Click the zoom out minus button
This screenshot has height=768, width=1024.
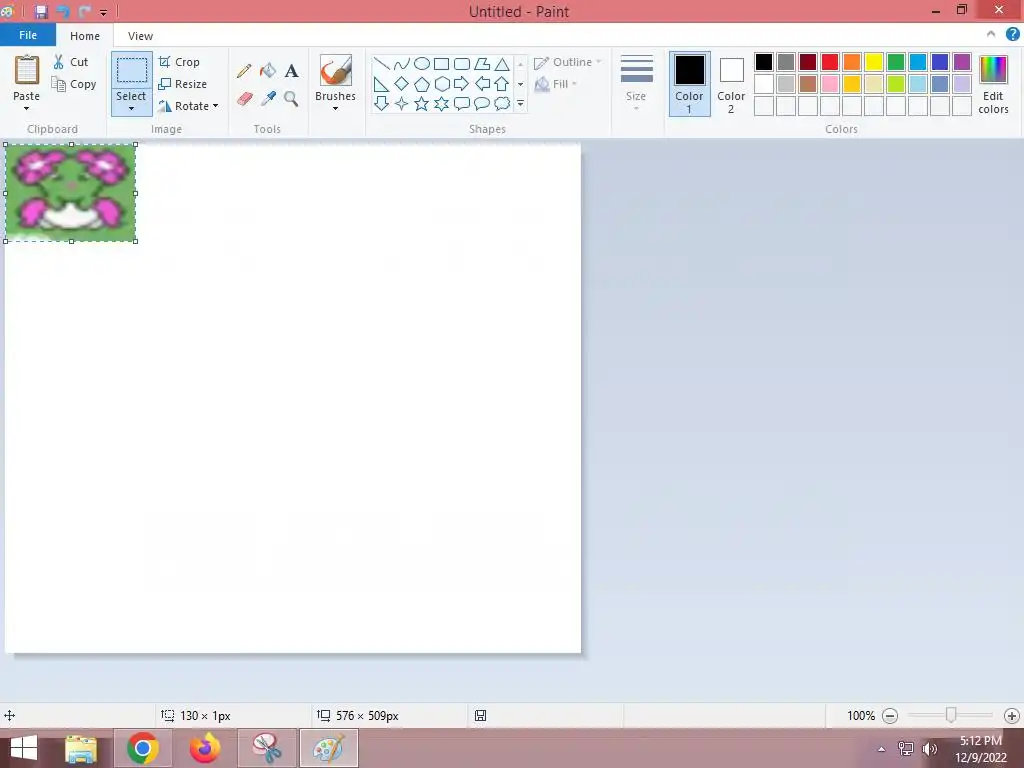[889, 716]
